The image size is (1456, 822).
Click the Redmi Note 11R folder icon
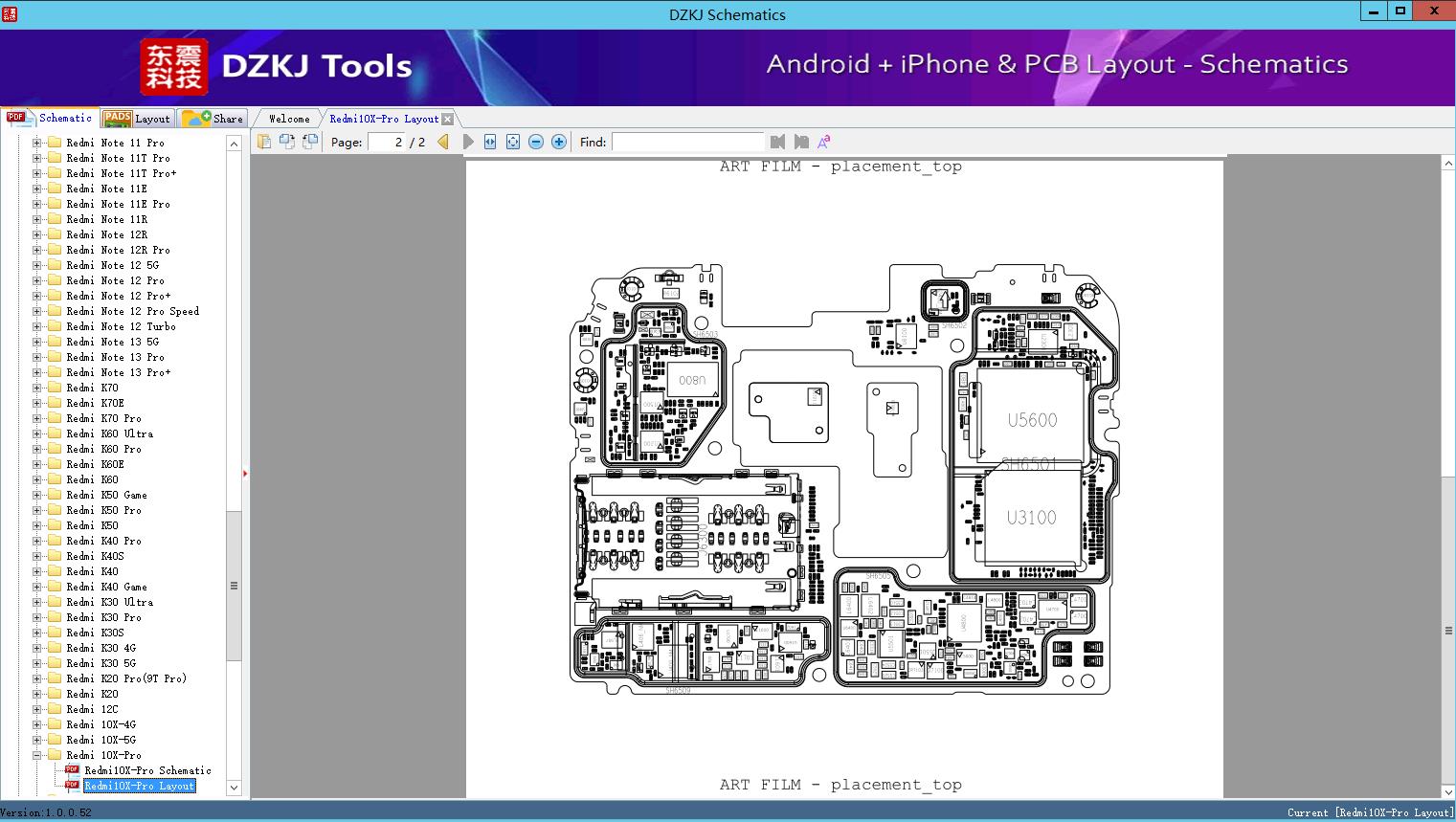[55, 219]
